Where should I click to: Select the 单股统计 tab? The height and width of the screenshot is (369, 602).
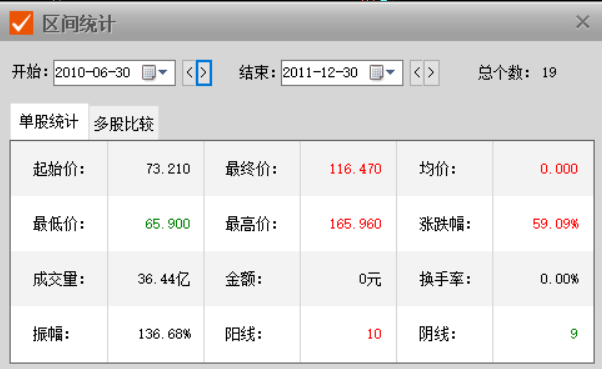click(49, 121)
